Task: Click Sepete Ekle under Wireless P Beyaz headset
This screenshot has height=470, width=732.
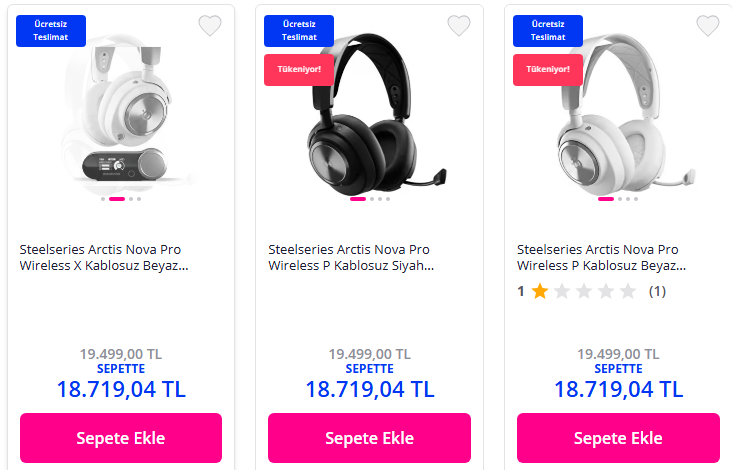Action: (618, 438)
